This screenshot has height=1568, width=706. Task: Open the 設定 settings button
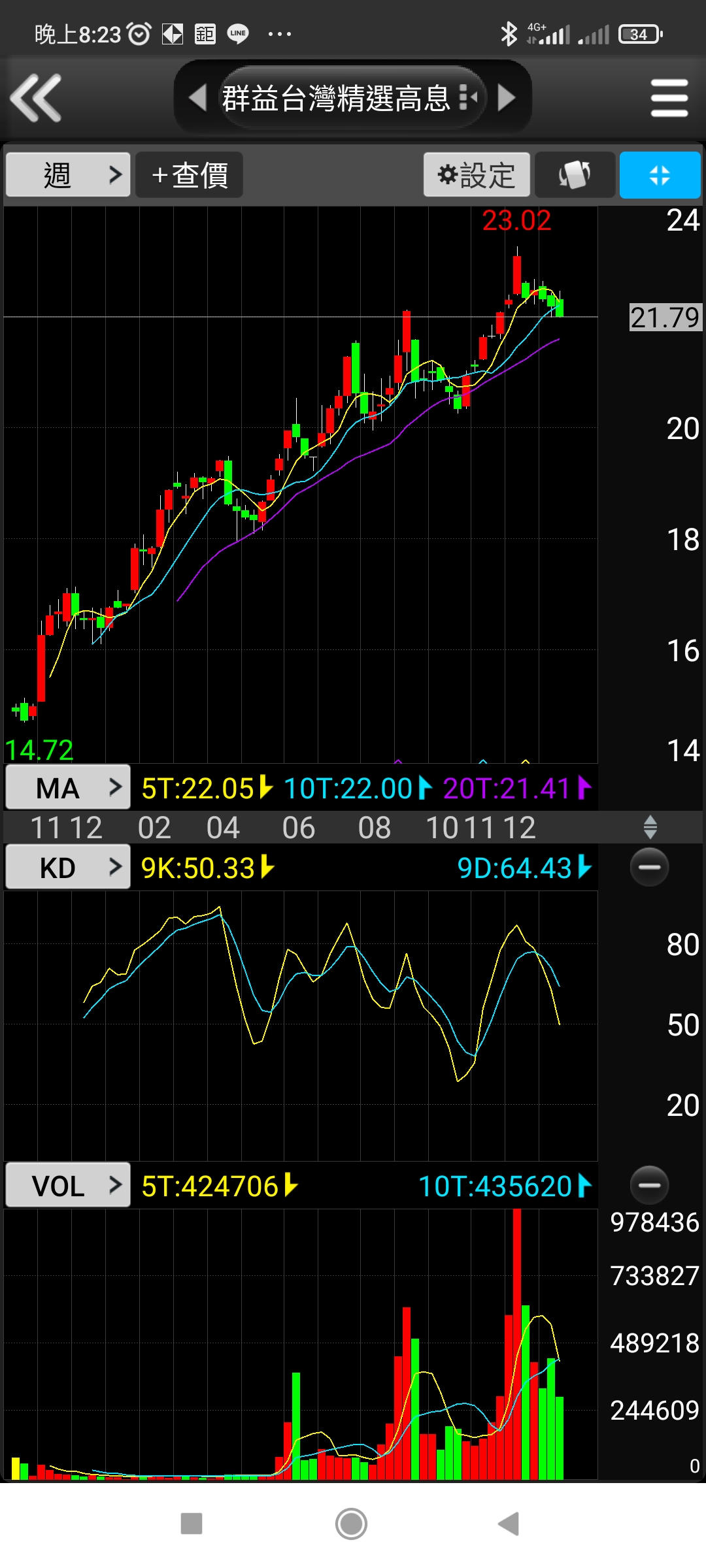[477, 175]
